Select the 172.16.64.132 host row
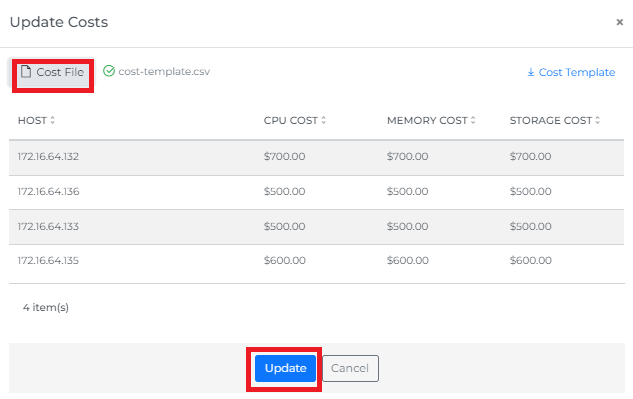This screenshot has height=399, width=633. [316, 158]
